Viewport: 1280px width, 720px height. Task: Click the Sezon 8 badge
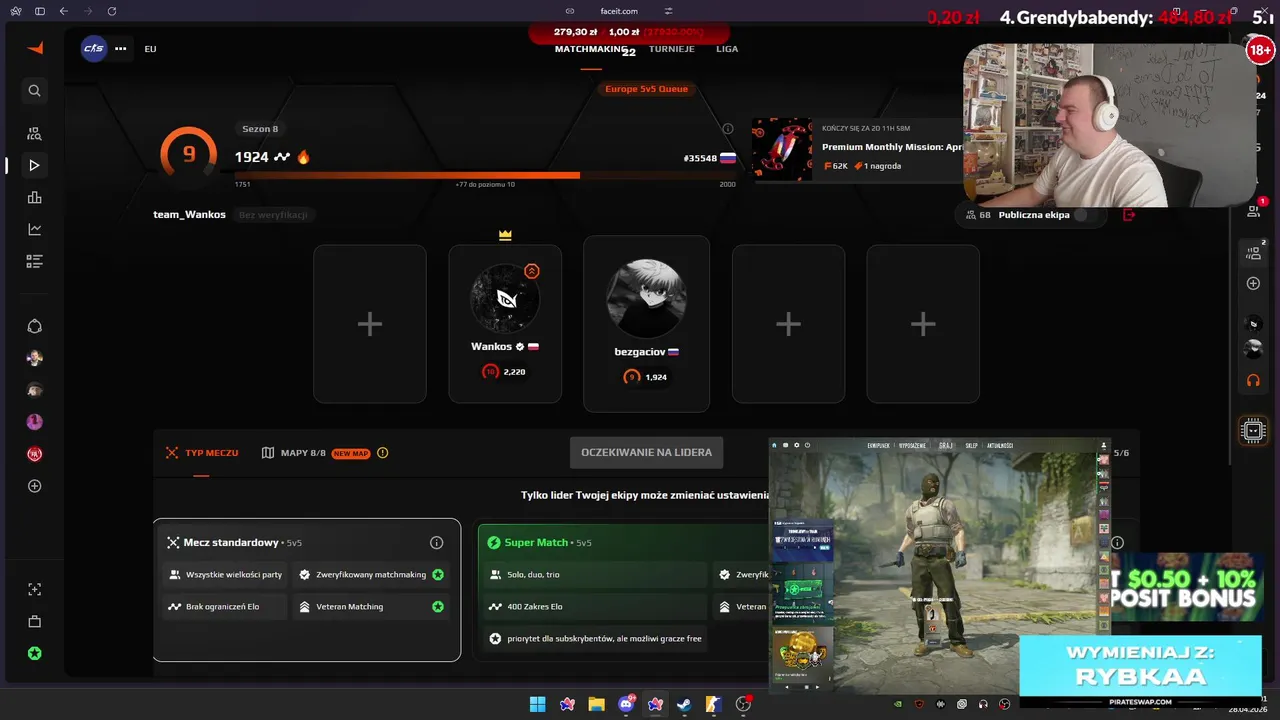point(260,129)
